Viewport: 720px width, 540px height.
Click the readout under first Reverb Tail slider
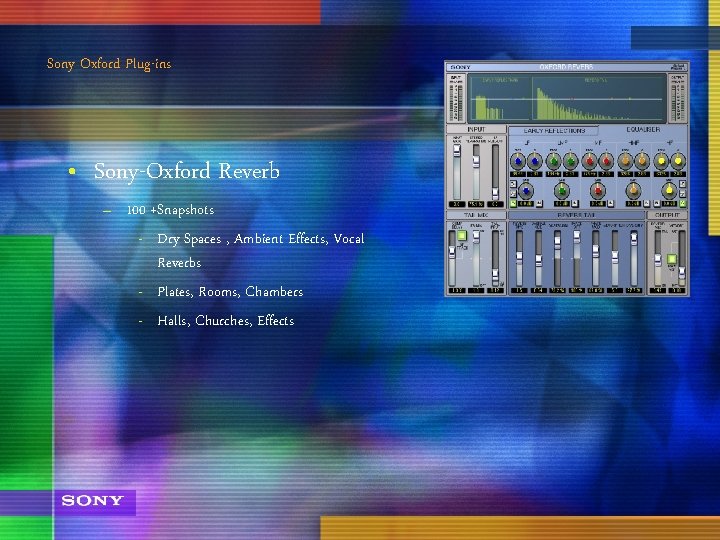click(519, 291)
